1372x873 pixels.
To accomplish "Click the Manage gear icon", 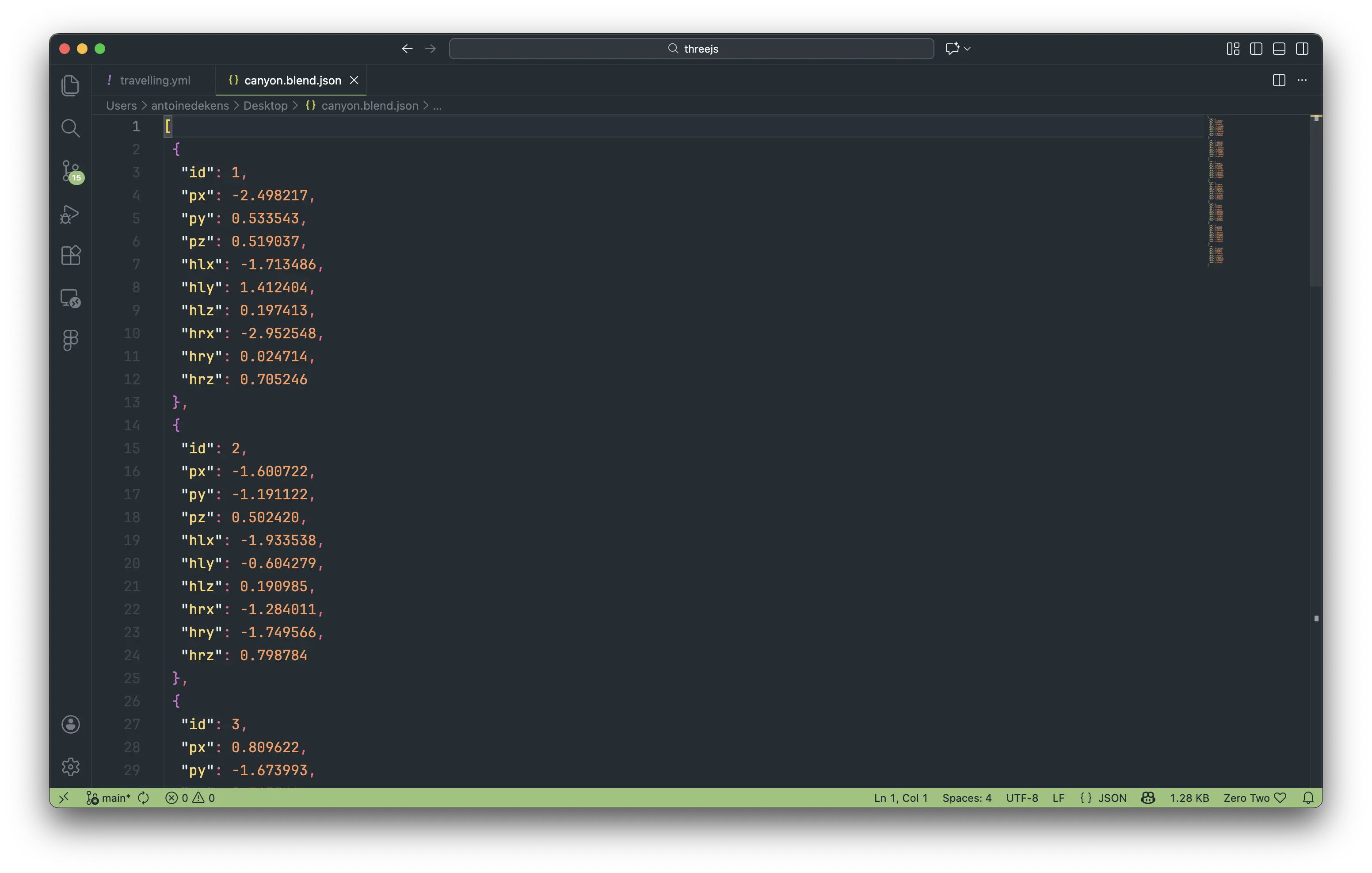I will point(70,767).
